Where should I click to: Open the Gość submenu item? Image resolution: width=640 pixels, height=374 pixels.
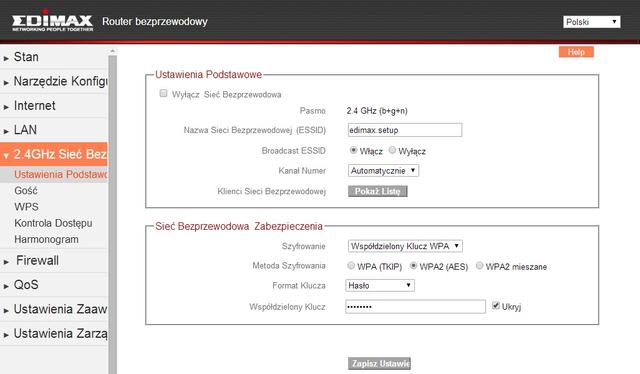(x=26, y=191)
